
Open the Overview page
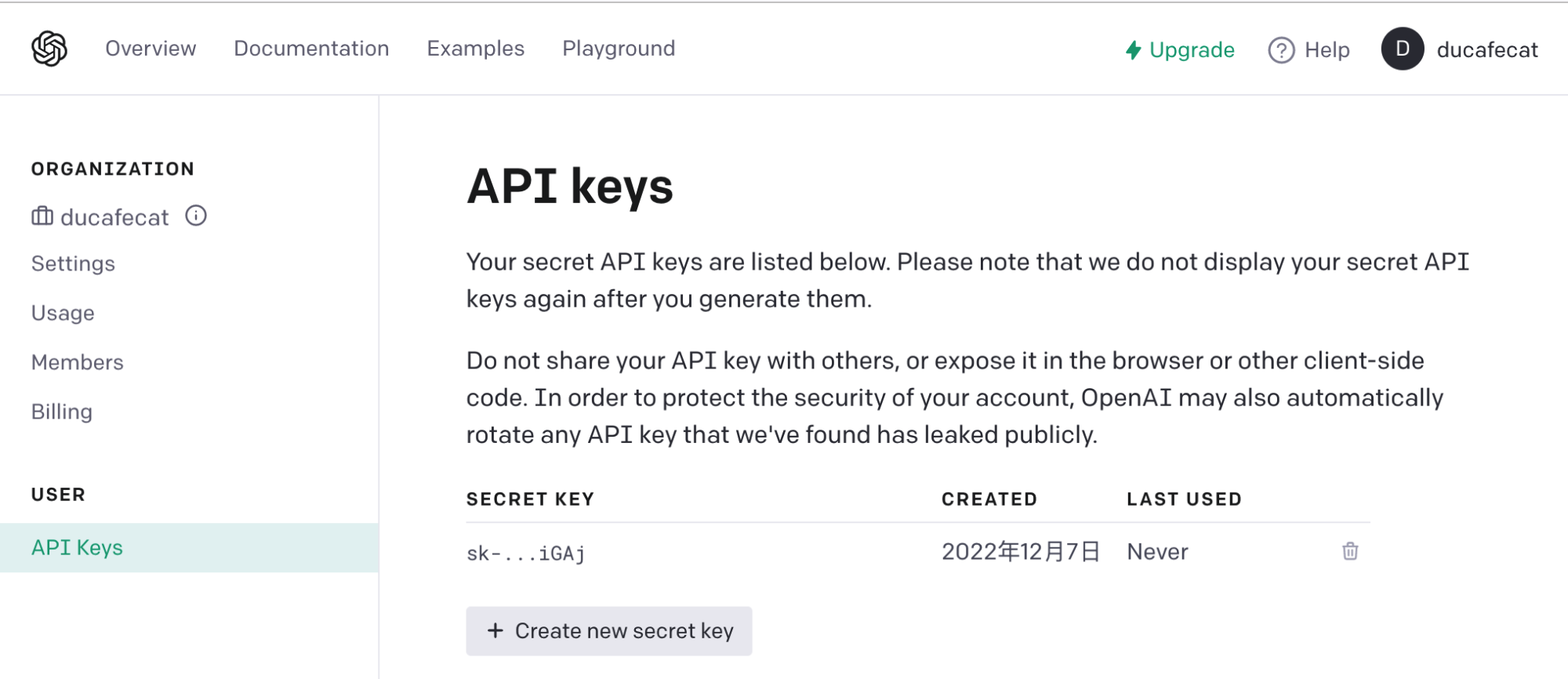point(151,49)
